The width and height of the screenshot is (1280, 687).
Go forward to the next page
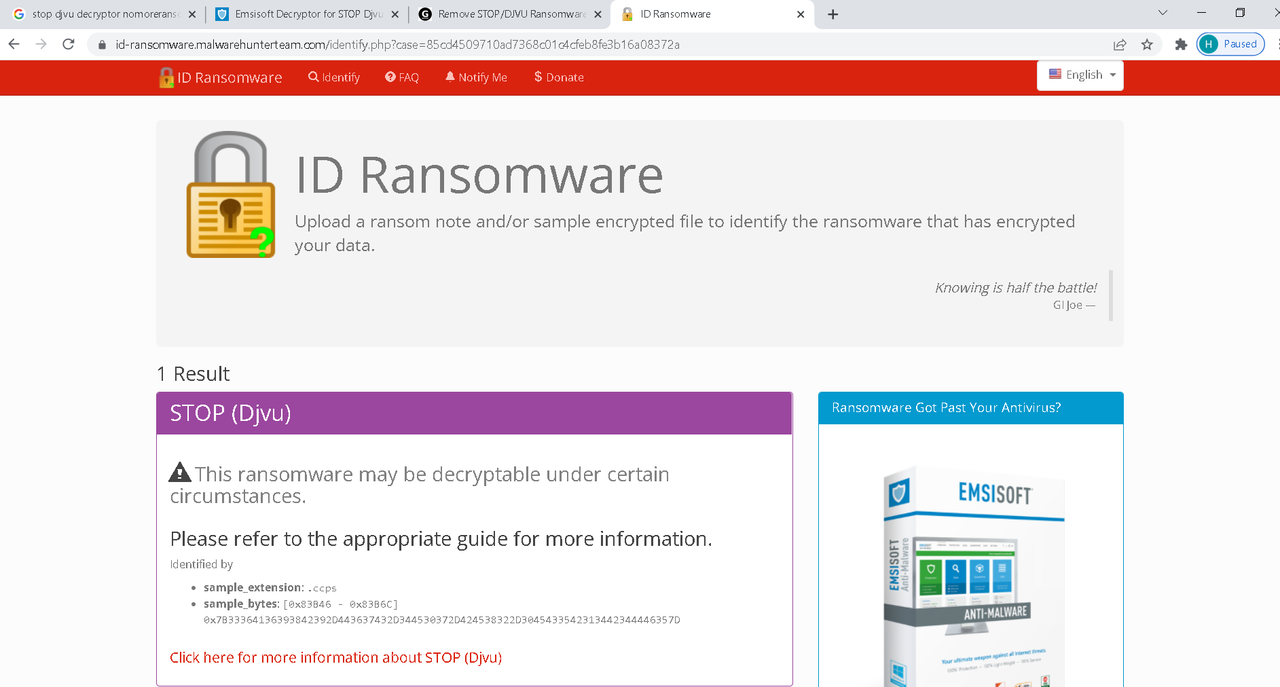pos(41,44)
